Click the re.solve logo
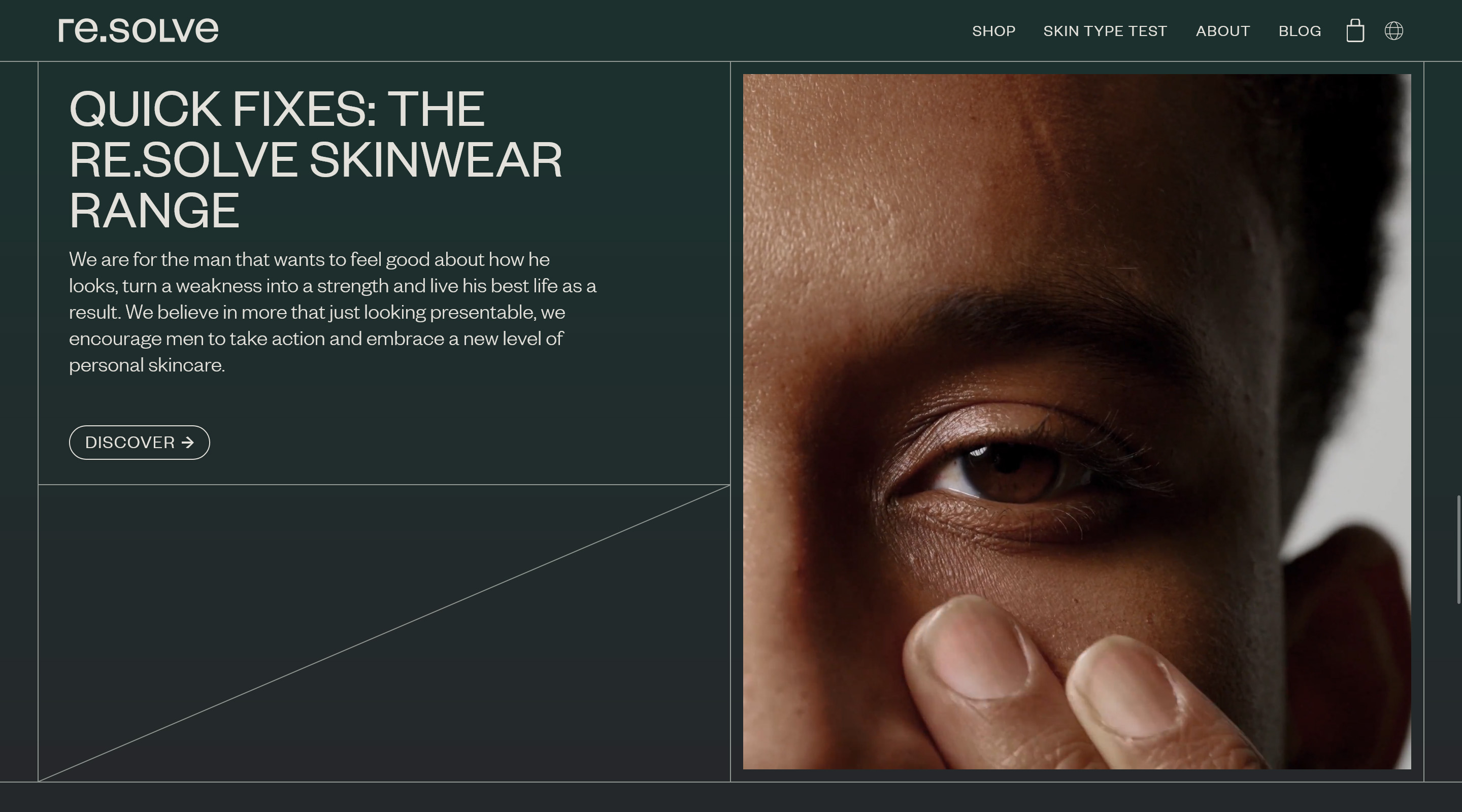Viewport: 1462px width, 812px height. 139,30
